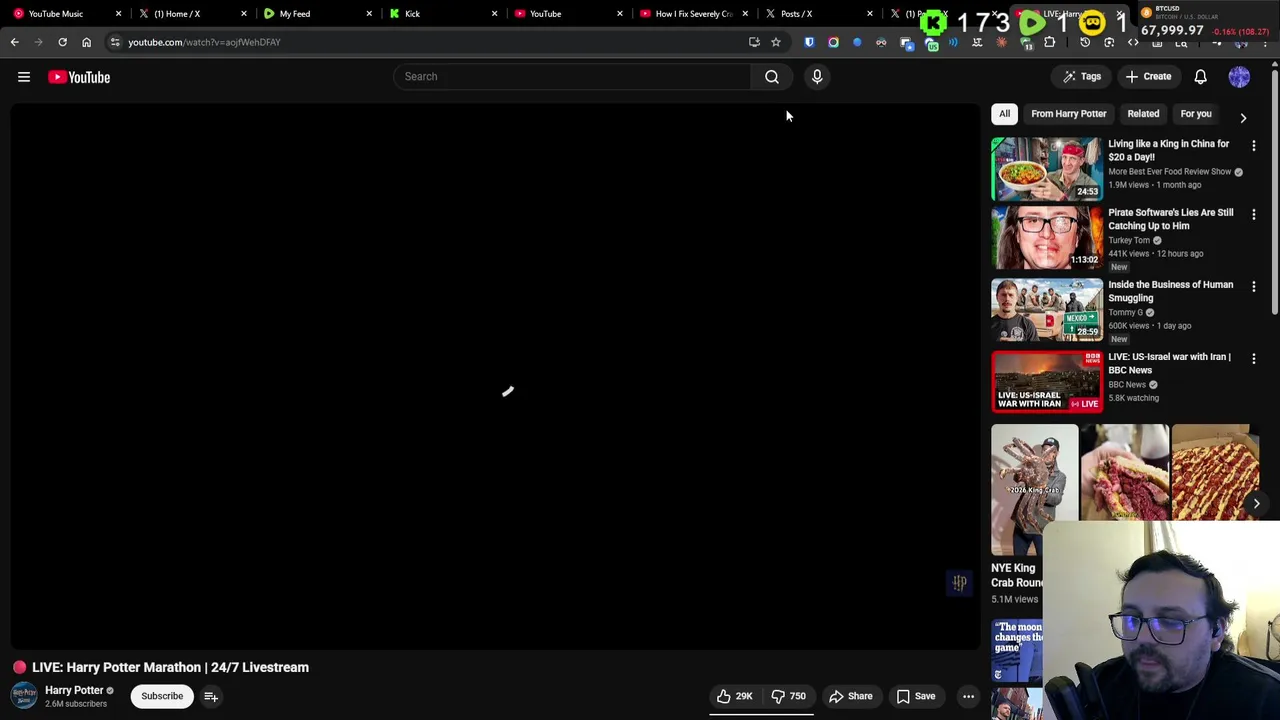Click the Harry Potter watermark in player
Viewport: 1280px width, 720px height.
(x=959, y=582)
